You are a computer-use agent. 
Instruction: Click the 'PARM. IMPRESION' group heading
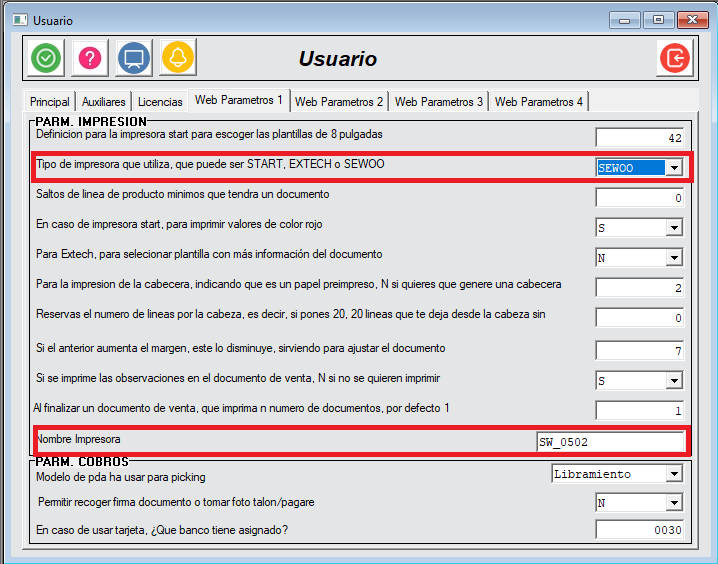tap(91, 122)
